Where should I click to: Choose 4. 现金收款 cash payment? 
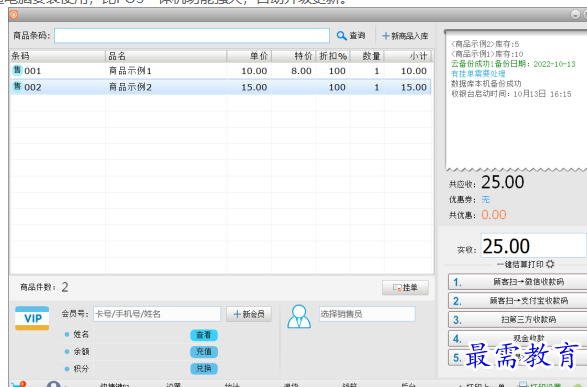pyautogui.click(x=517, y=338)
